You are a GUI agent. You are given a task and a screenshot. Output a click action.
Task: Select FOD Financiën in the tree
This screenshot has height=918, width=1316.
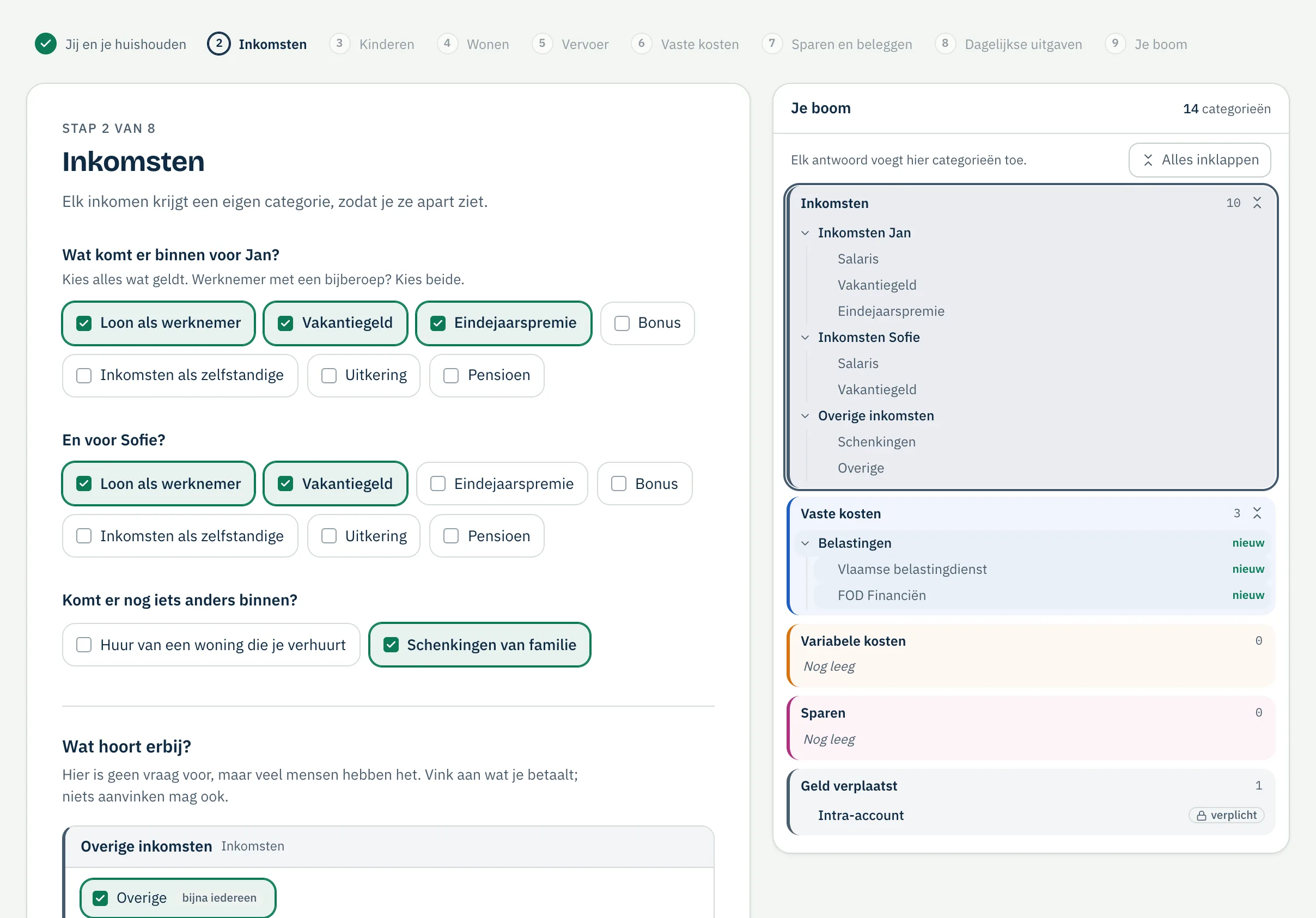click(881, 595)
